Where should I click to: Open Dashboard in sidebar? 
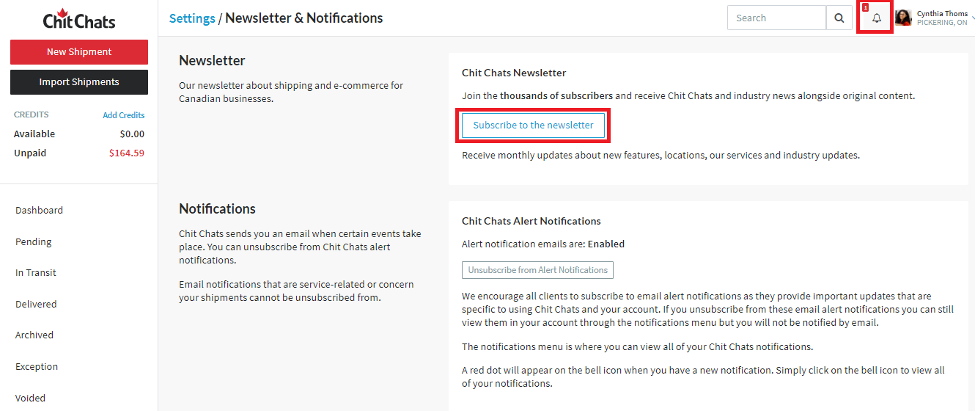click(39, 211)
